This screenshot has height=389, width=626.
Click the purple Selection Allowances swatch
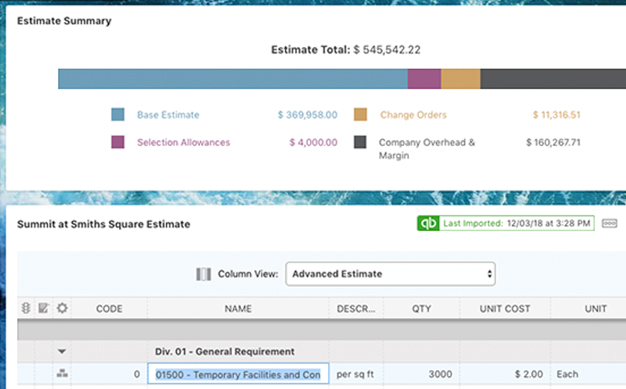tap(118, 142)
